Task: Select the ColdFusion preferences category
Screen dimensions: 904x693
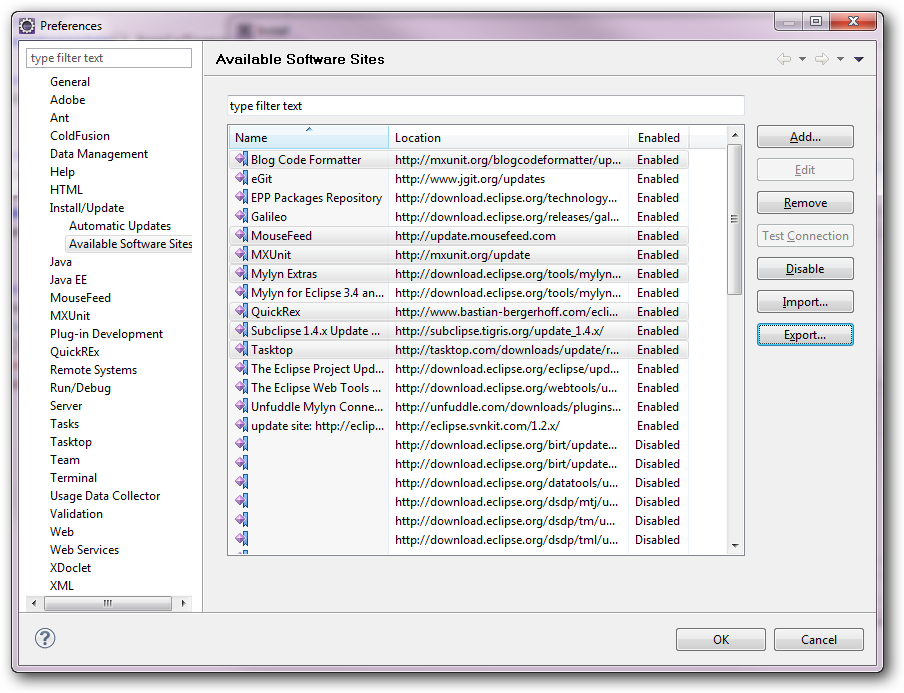Action: 80,136
